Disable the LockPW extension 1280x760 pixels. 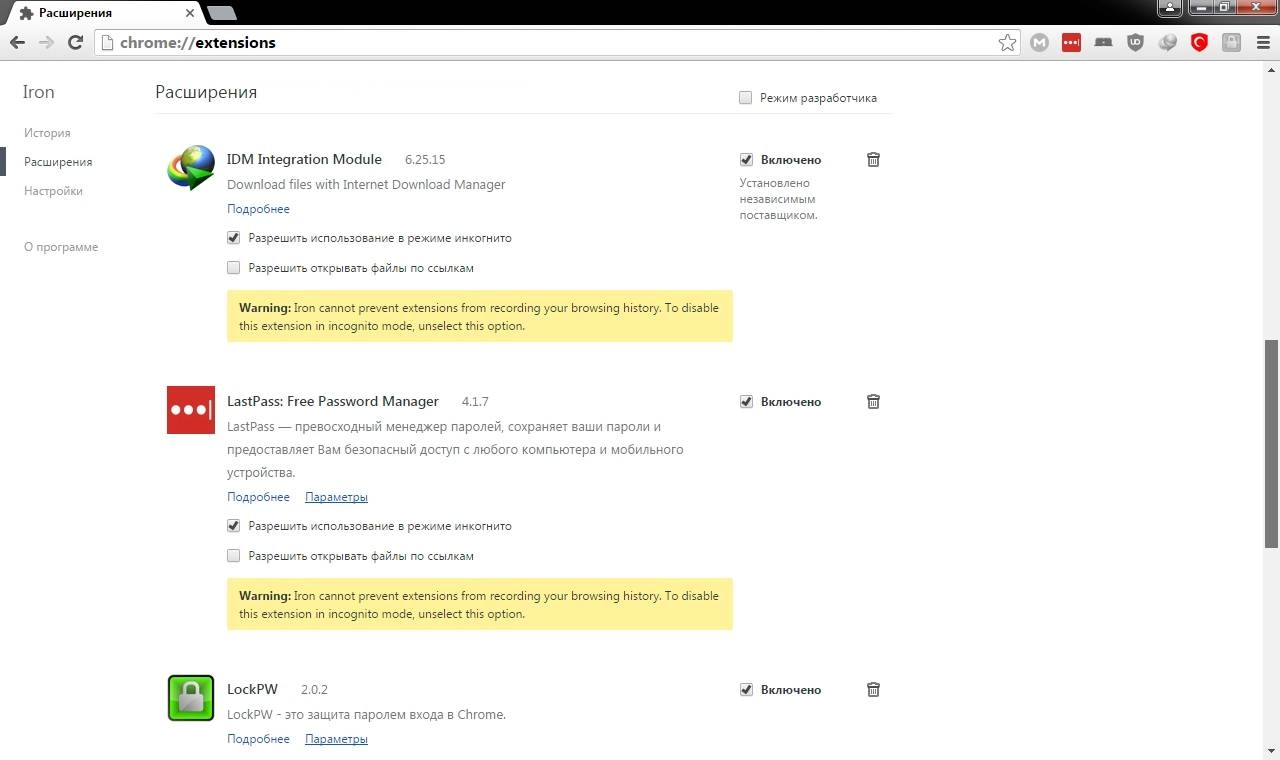click(746, 690)
